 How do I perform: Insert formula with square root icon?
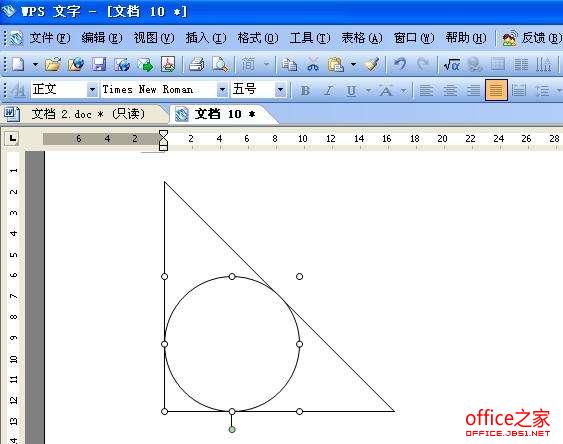[x=452, y=65]
